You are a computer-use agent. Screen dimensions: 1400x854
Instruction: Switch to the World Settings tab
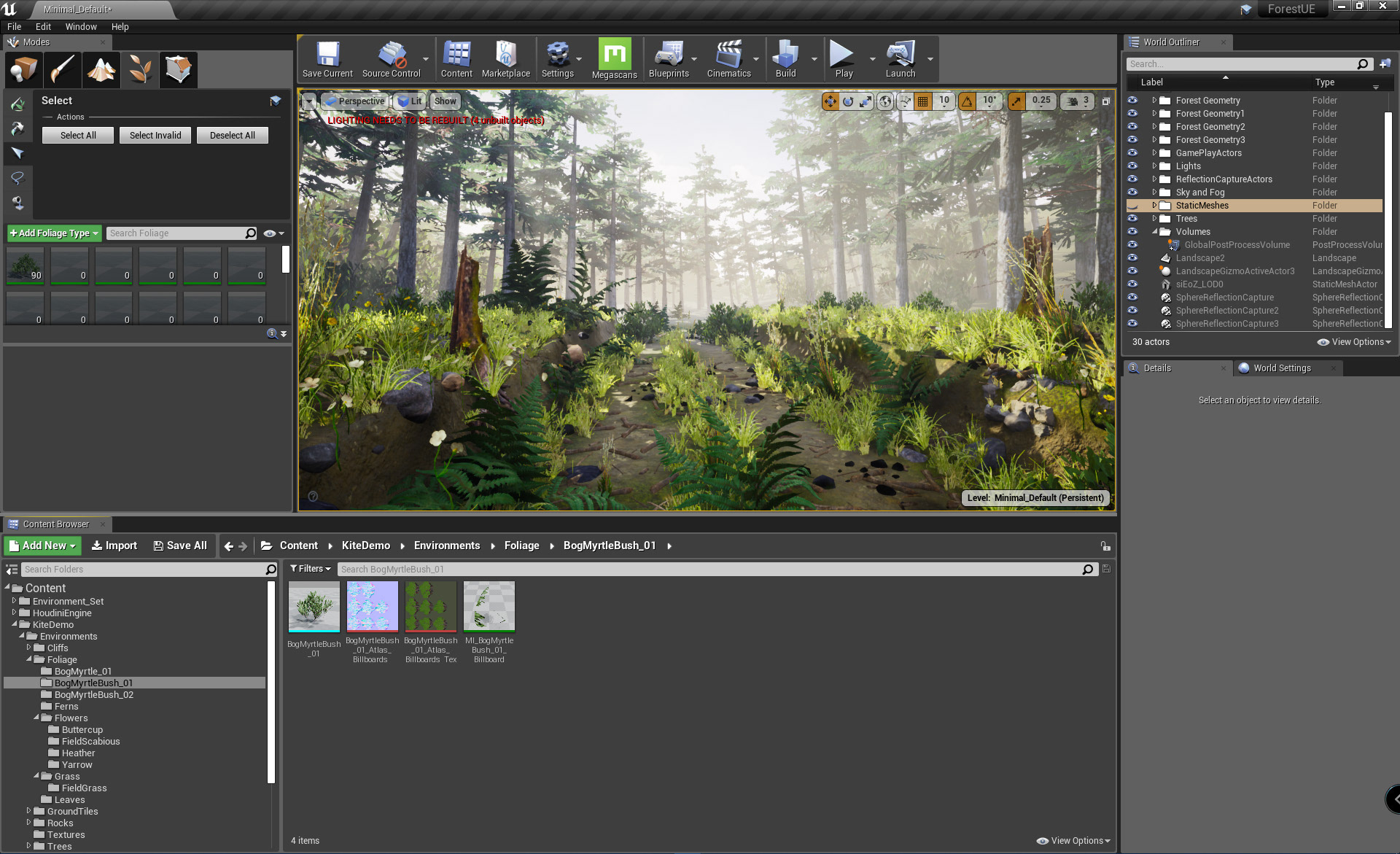(1281, 368)
